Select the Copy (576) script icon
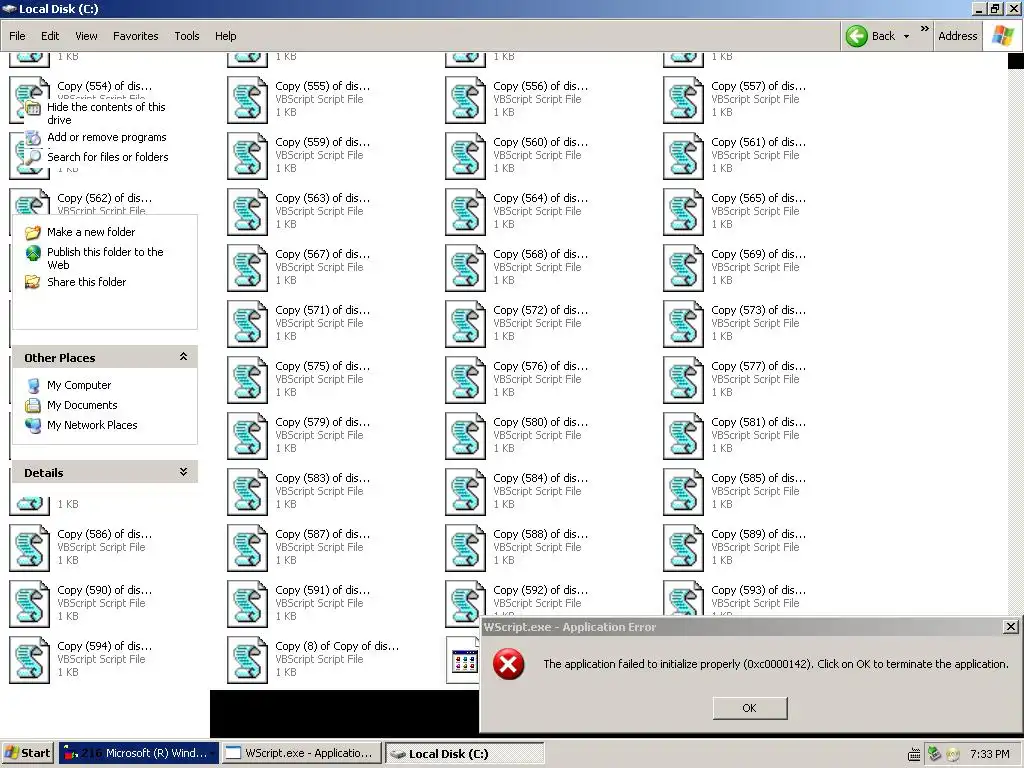 tap(466, 381)
